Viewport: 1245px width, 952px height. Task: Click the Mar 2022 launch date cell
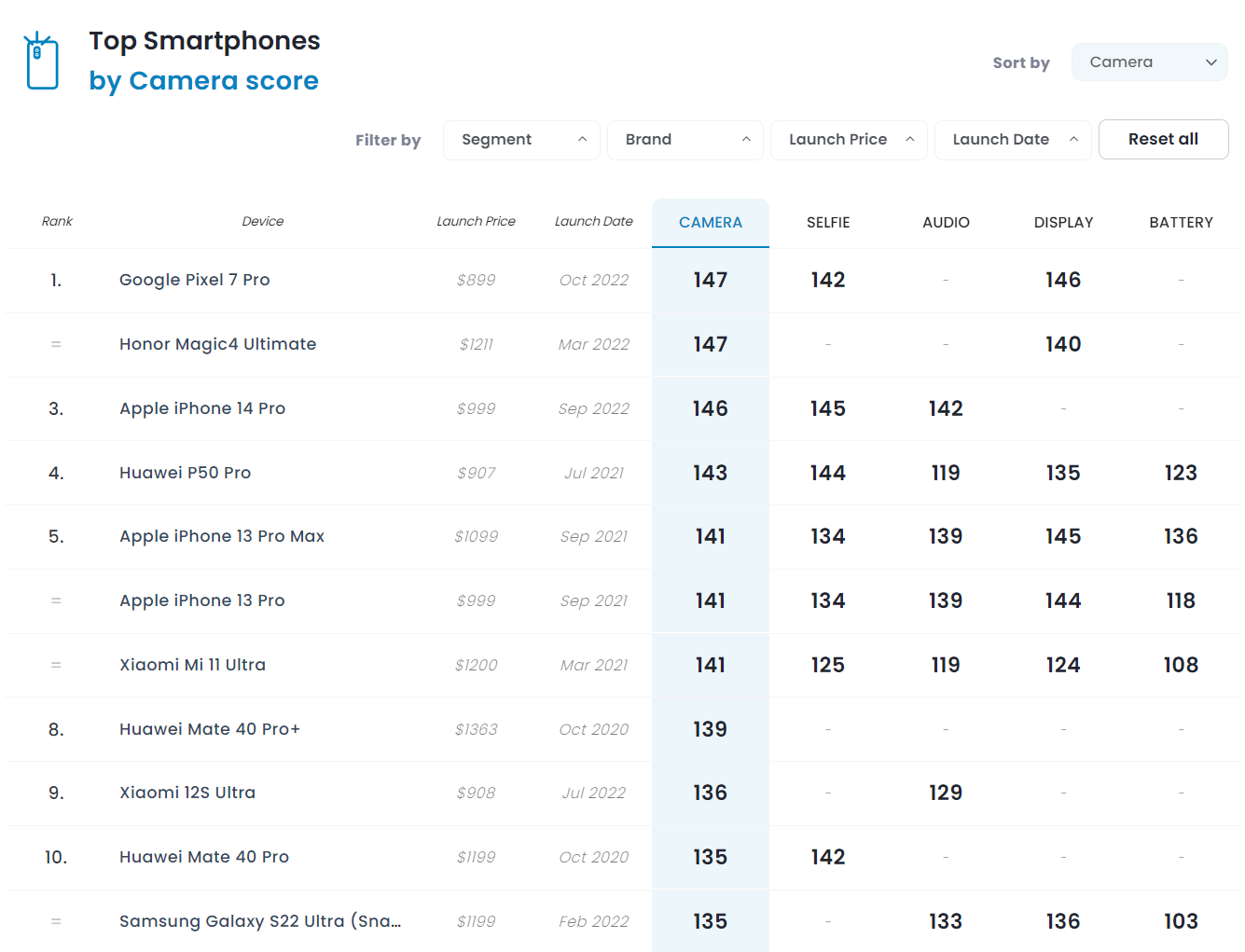pos(593,344)
